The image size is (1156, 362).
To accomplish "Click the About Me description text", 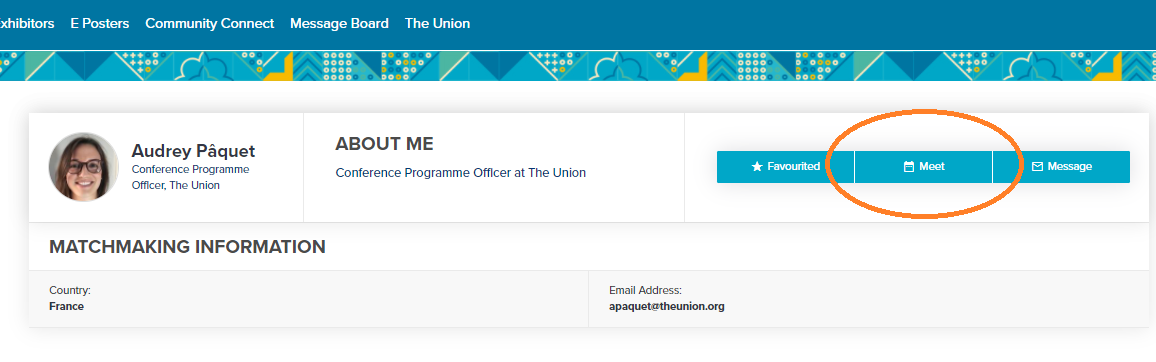I will (461, 173).
